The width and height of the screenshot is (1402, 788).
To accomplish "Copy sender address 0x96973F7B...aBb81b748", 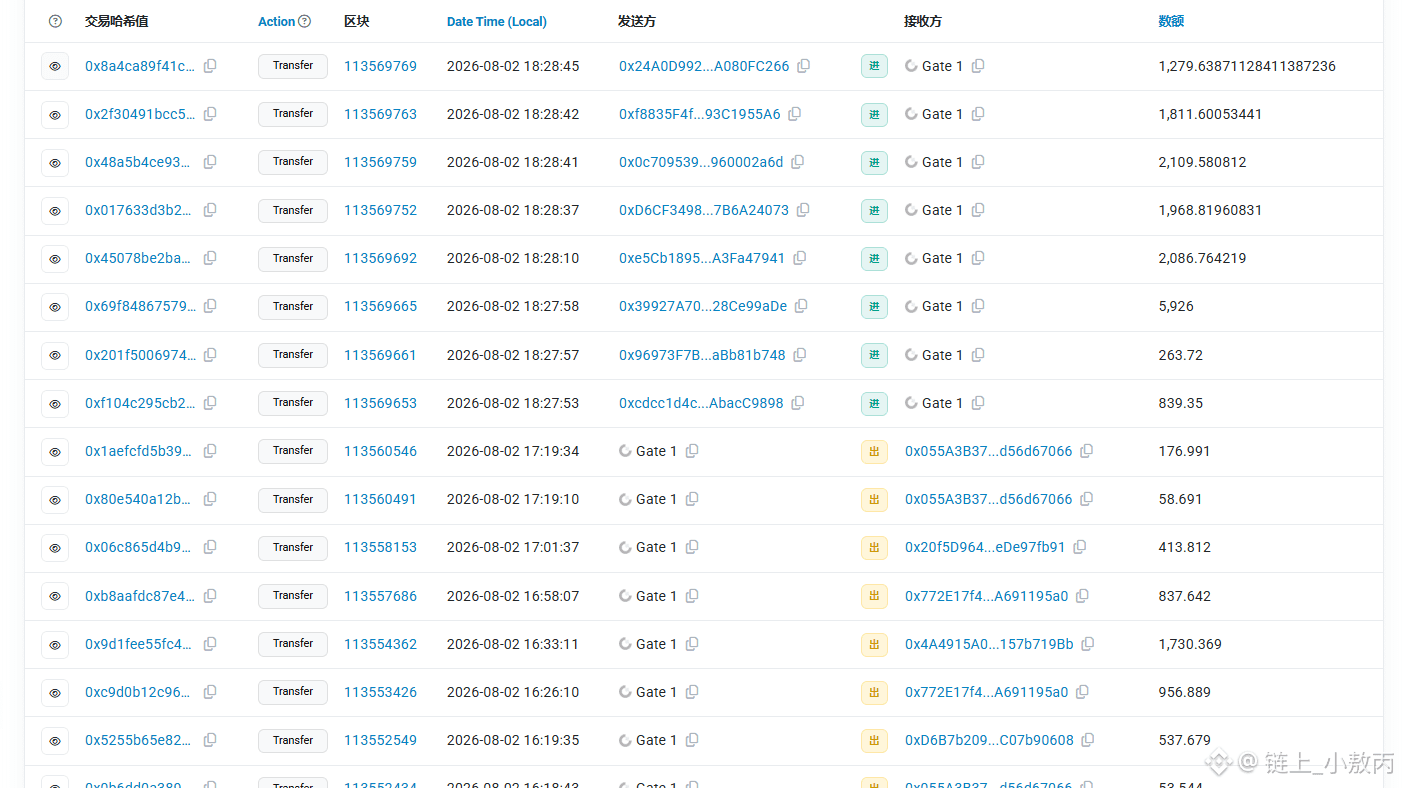I will point(799,355).
